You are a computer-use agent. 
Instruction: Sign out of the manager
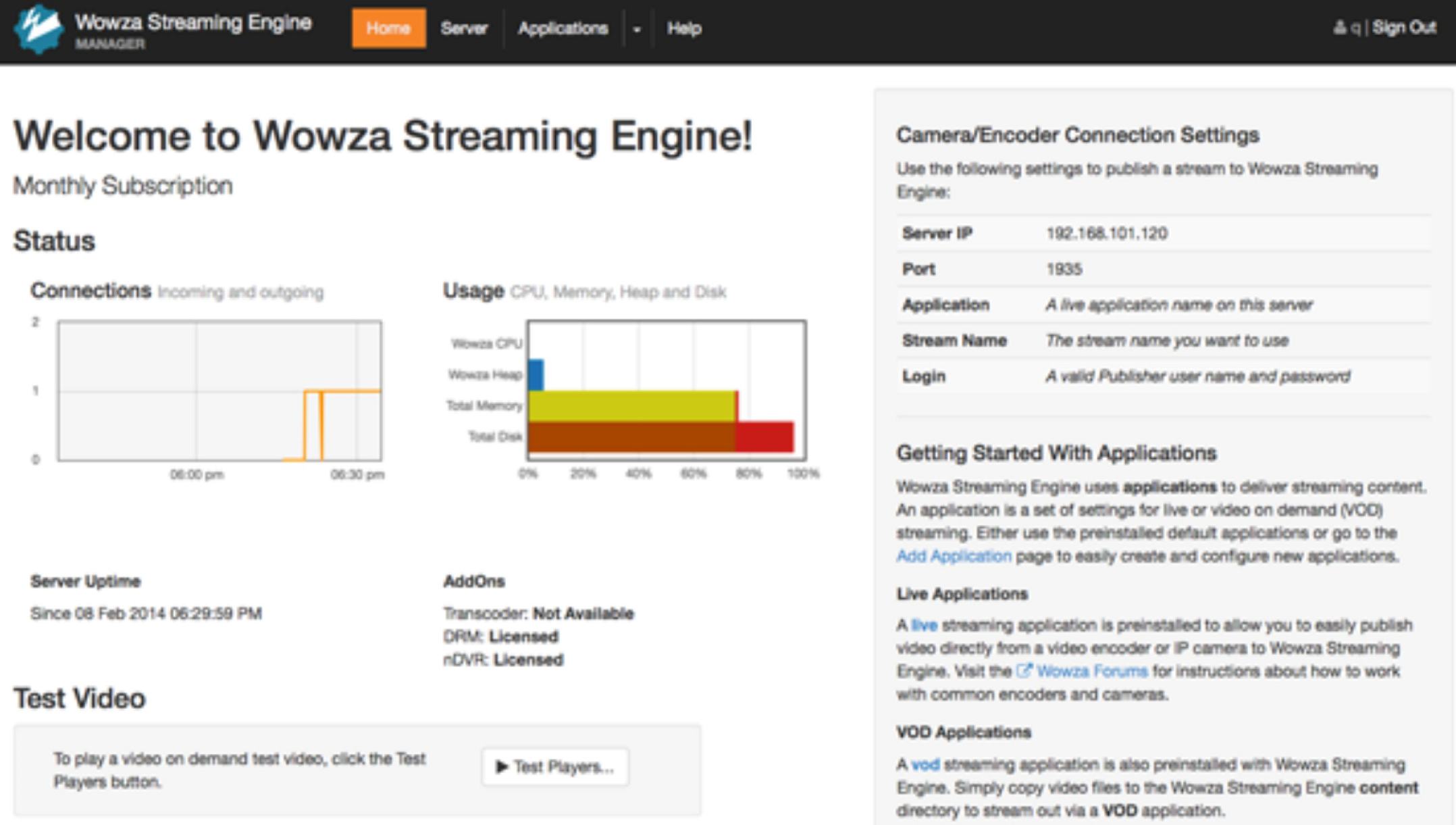pyautogui.click(x=1404, y=28)
